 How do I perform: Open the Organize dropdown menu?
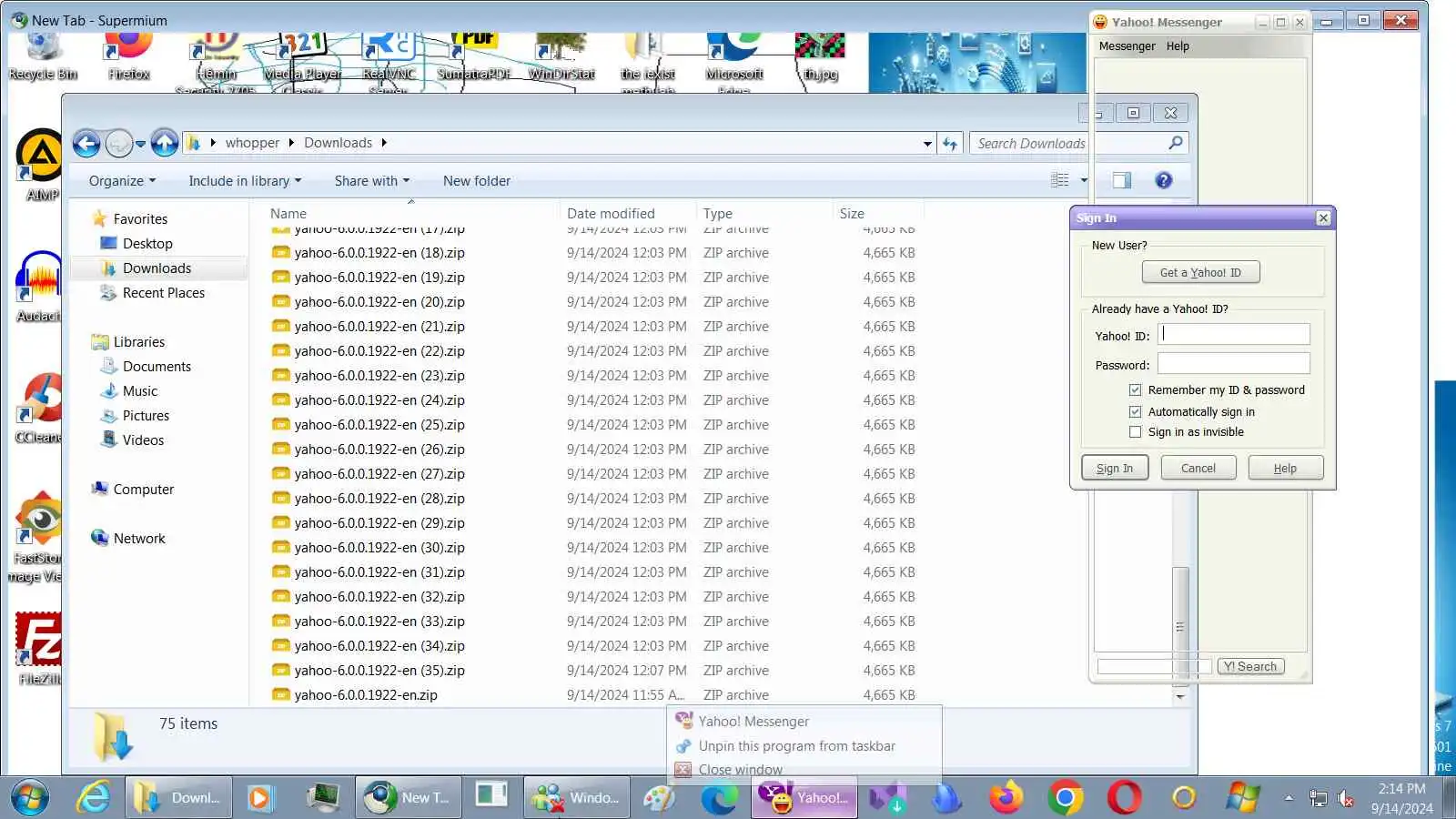pos(122,180)
